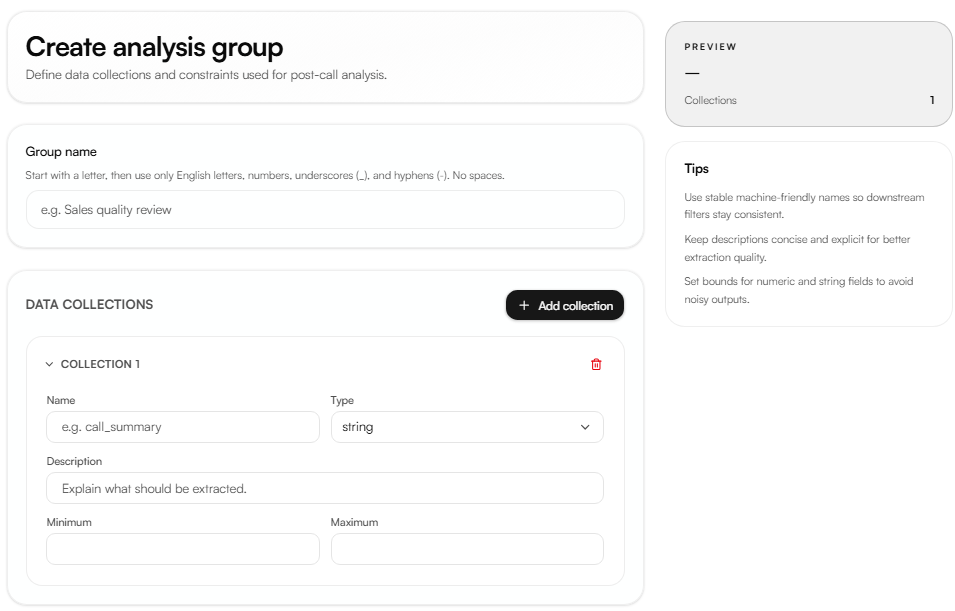The image size is (955, 611).
Task: Click the DATA COLLECTIONS section title
Action: click(x=90, y=305)
